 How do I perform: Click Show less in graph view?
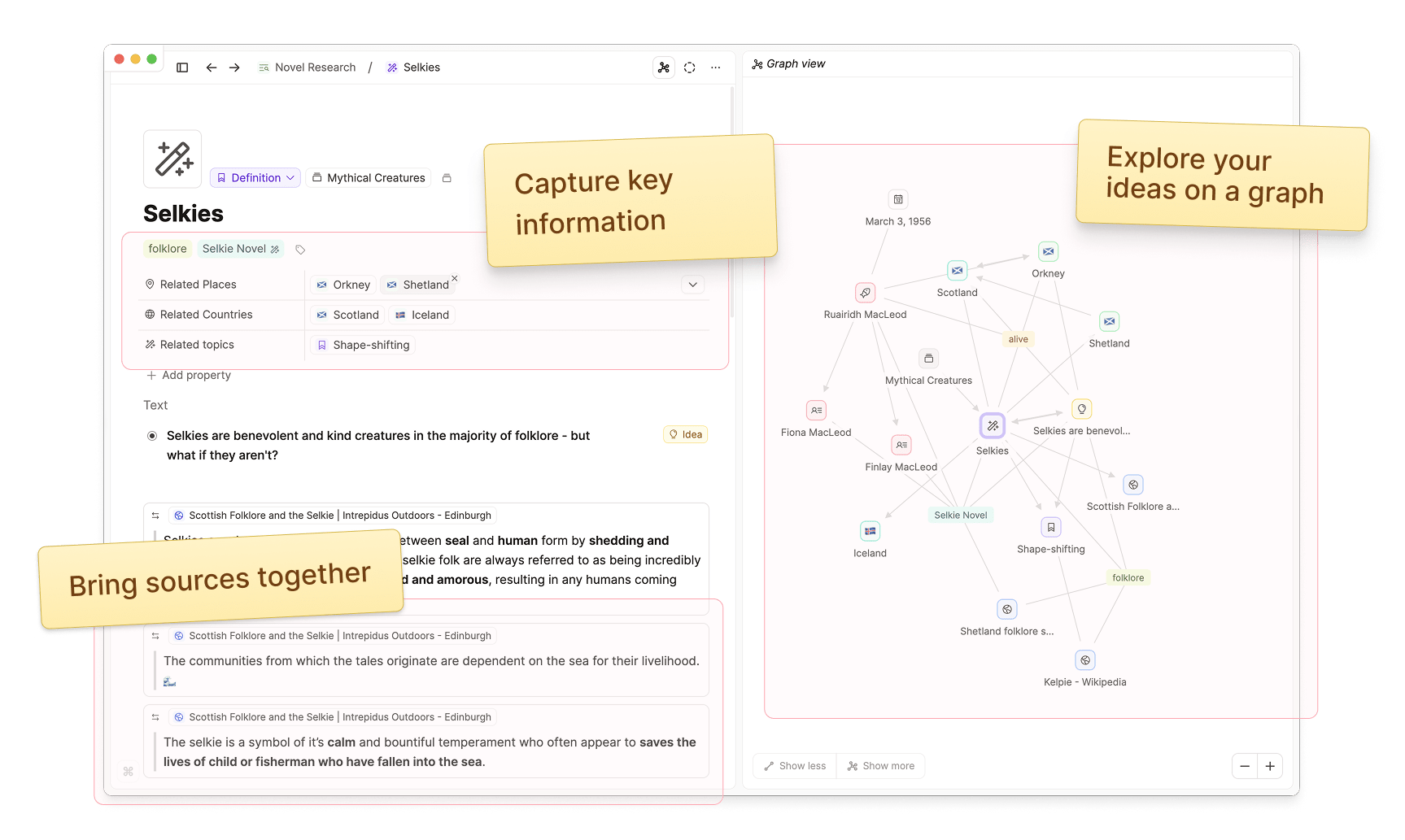click(795, 766)
